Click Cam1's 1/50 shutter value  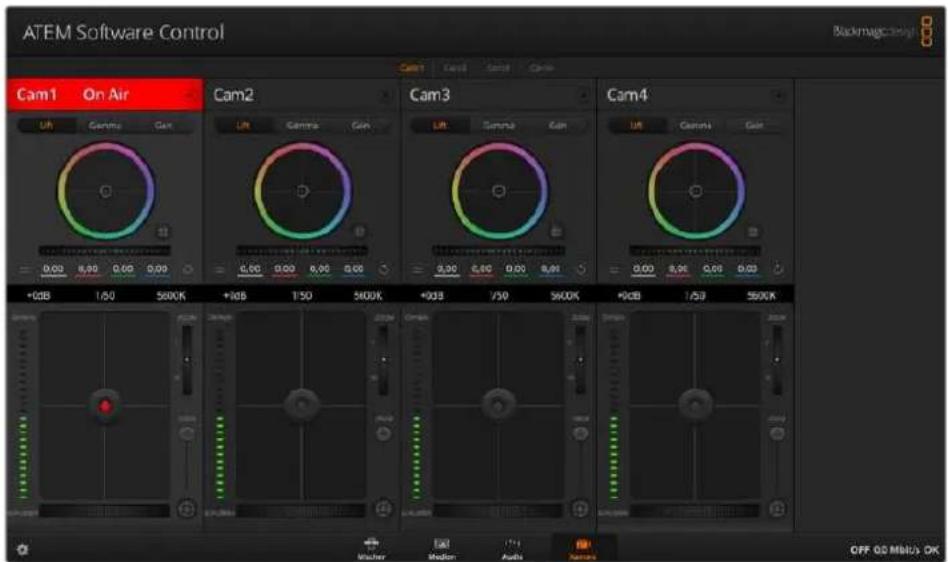pos(105,296)
